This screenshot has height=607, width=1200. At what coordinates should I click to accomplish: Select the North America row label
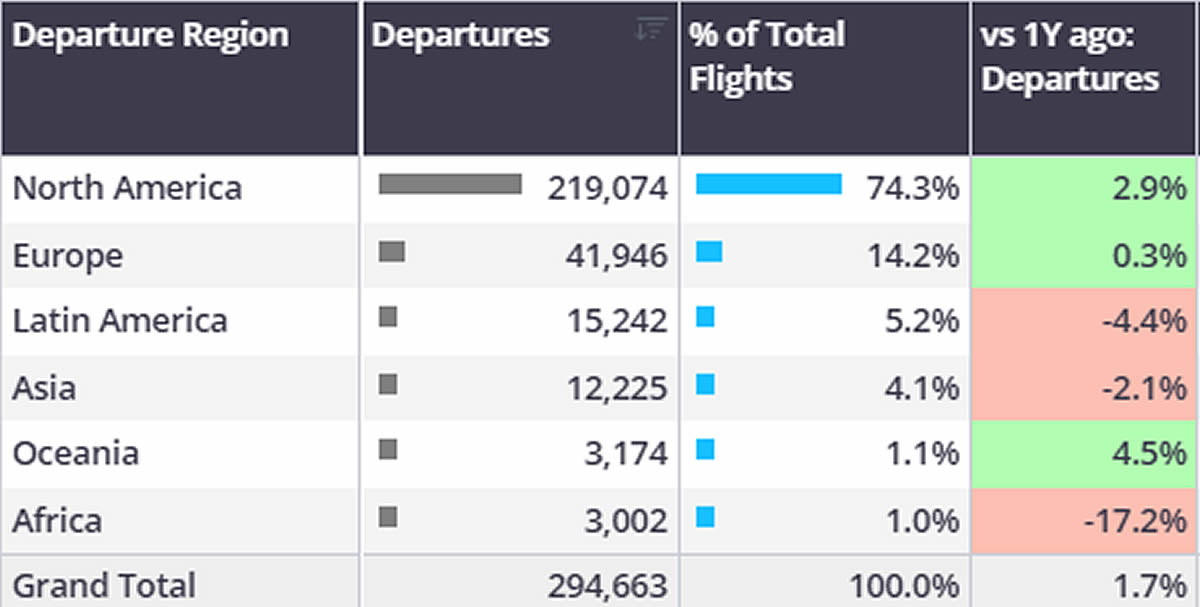(127, 188)
